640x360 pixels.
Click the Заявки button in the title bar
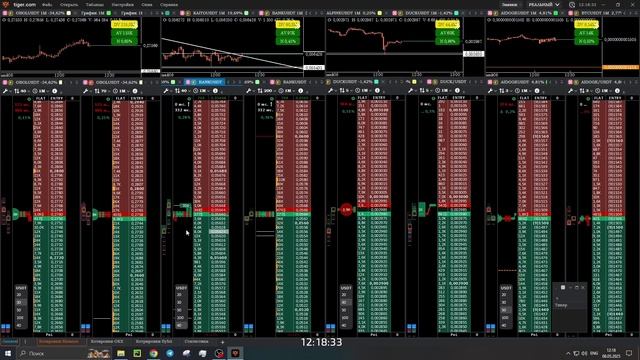(509, 4)
